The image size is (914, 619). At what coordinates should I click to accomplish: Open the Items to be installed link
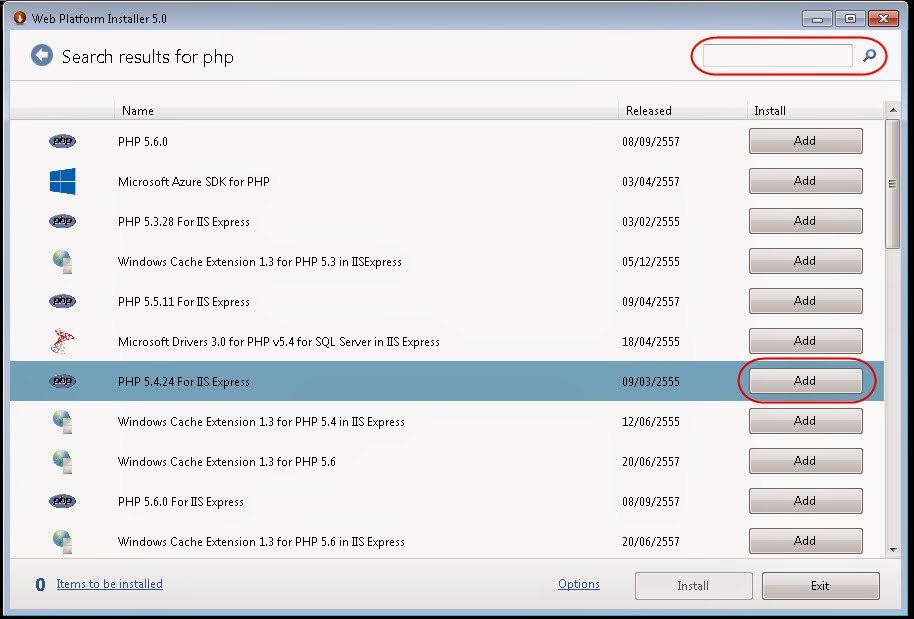pyautogui.click(x=109, y=585)
